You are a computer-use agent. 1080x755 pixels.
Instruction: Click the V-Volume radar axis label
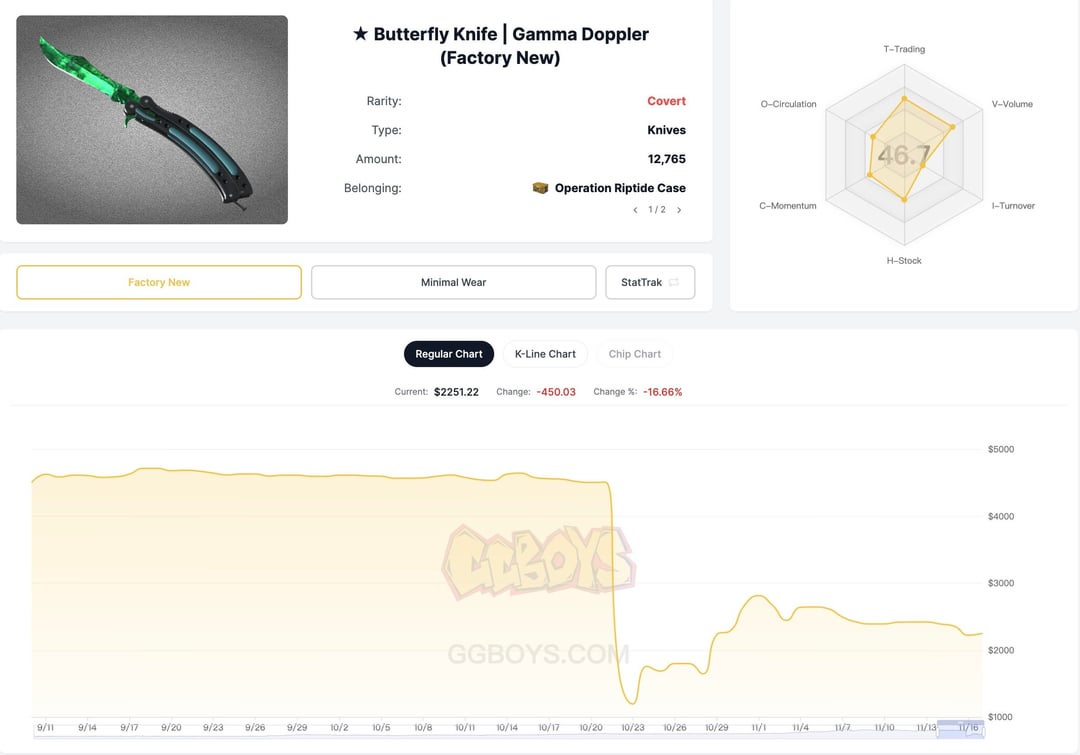tap(1012, 104)
